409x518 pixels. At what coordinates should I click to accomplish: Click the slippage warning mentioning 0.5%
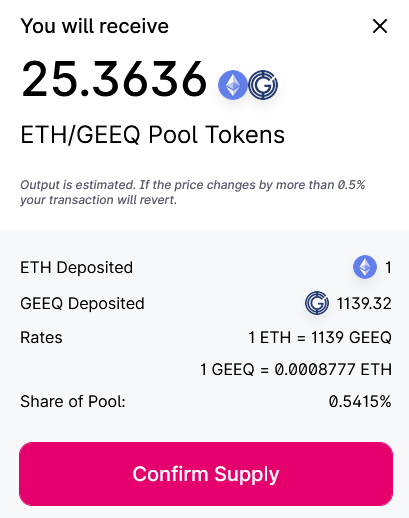193,192
